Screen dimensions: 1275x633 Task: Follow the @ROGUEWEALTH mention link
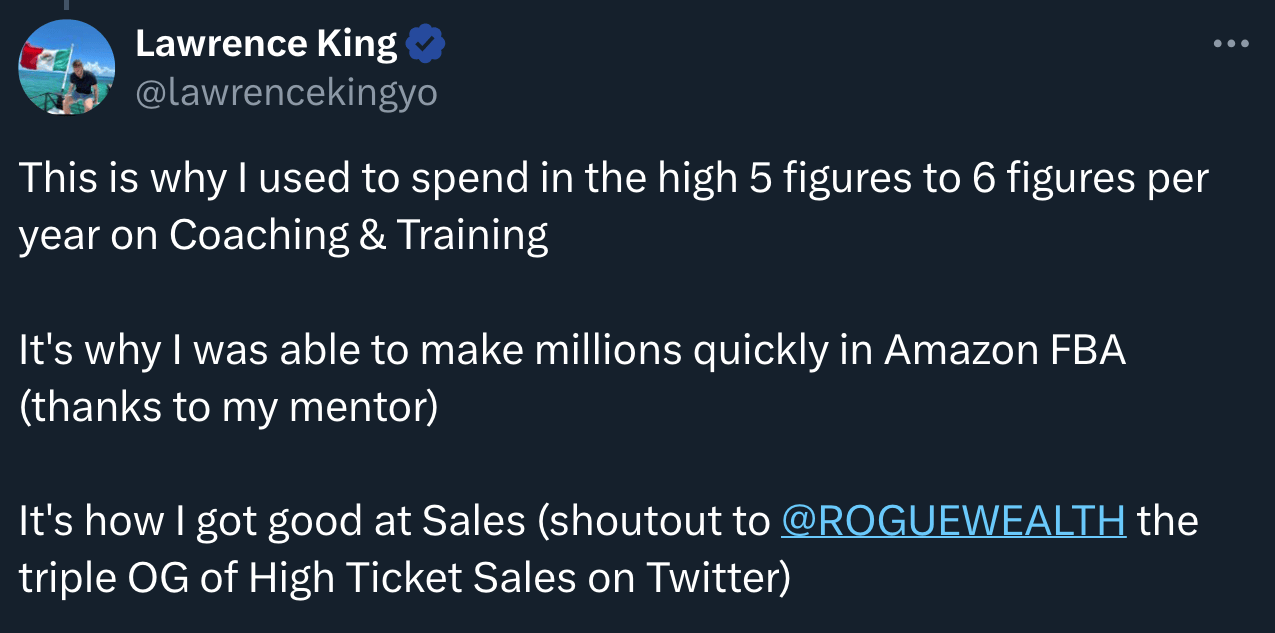point(953,521)
